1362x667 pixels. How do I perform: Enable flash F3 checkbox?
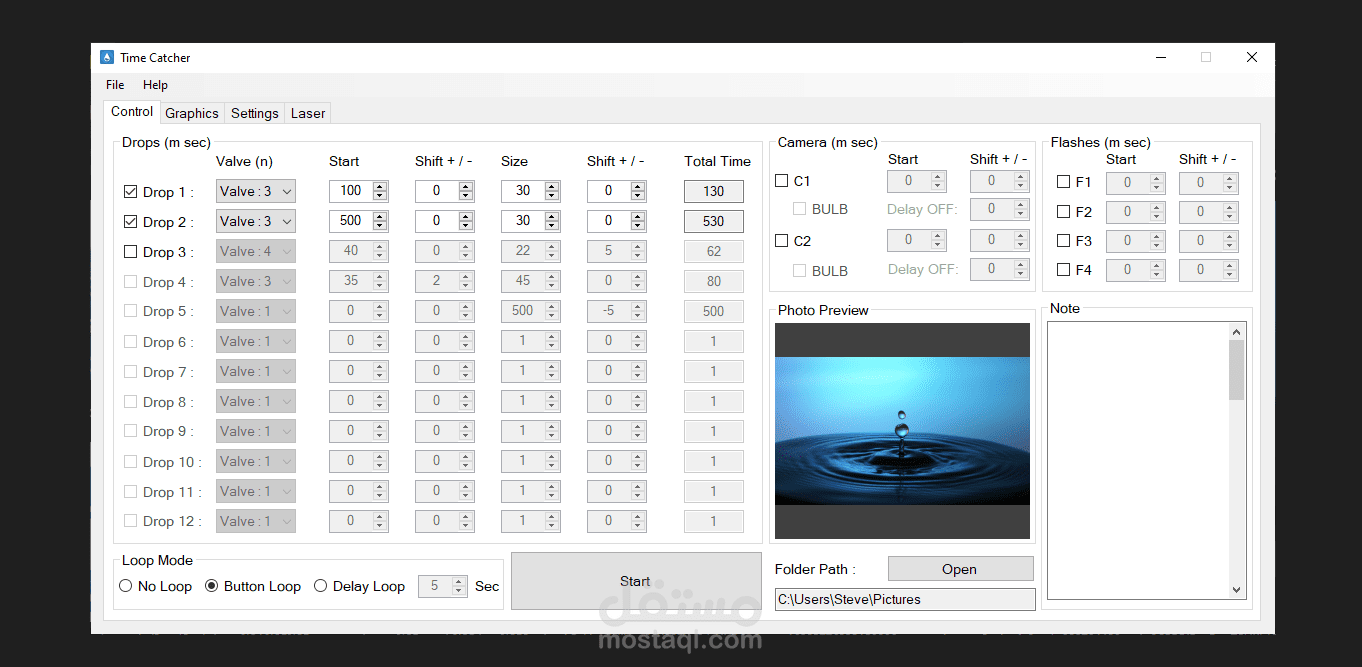coord(1064,241)
